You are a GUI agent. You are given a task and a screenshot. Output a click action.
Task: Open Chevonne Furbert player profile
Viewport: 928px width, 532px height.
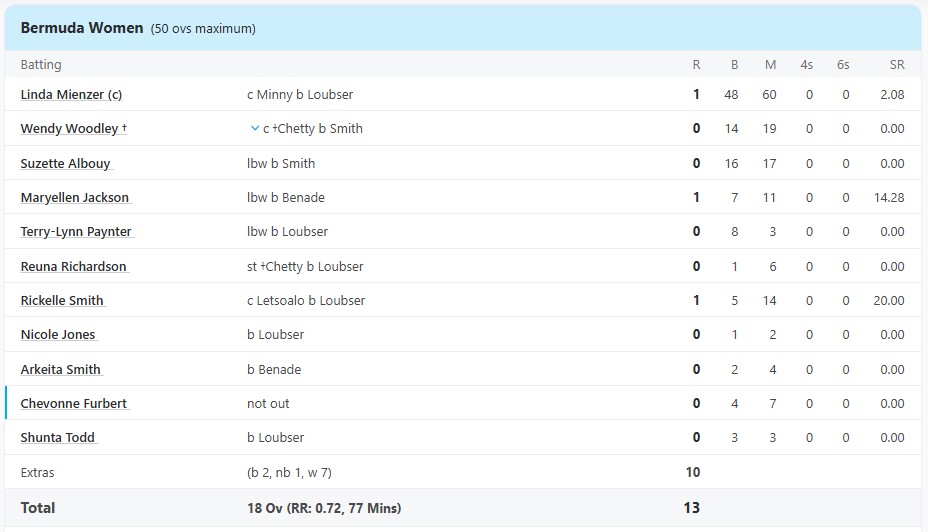click(74, 404)
